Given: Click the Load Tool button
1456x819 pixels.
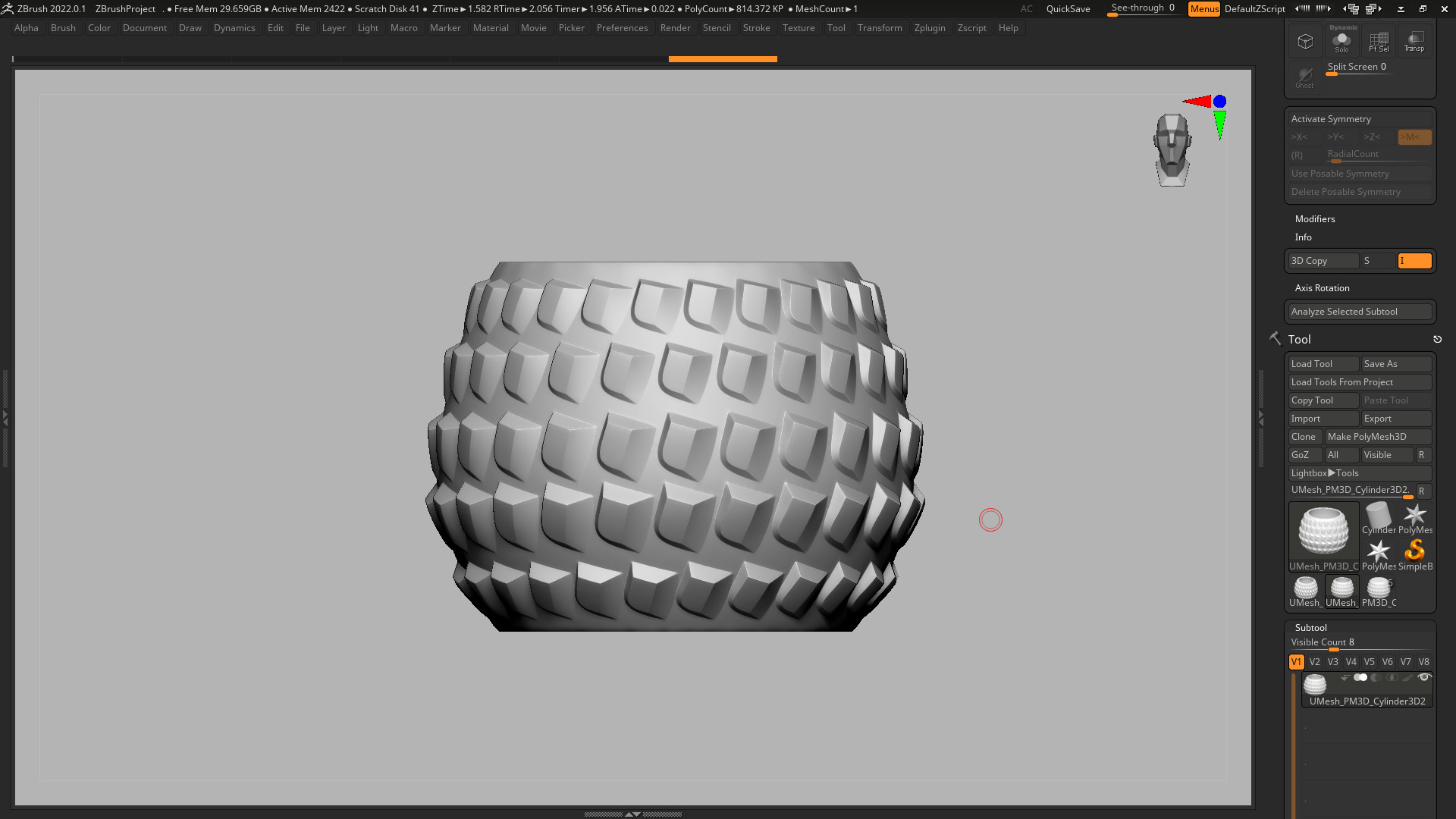Looking at the screenshot, I should [1324, 364].
